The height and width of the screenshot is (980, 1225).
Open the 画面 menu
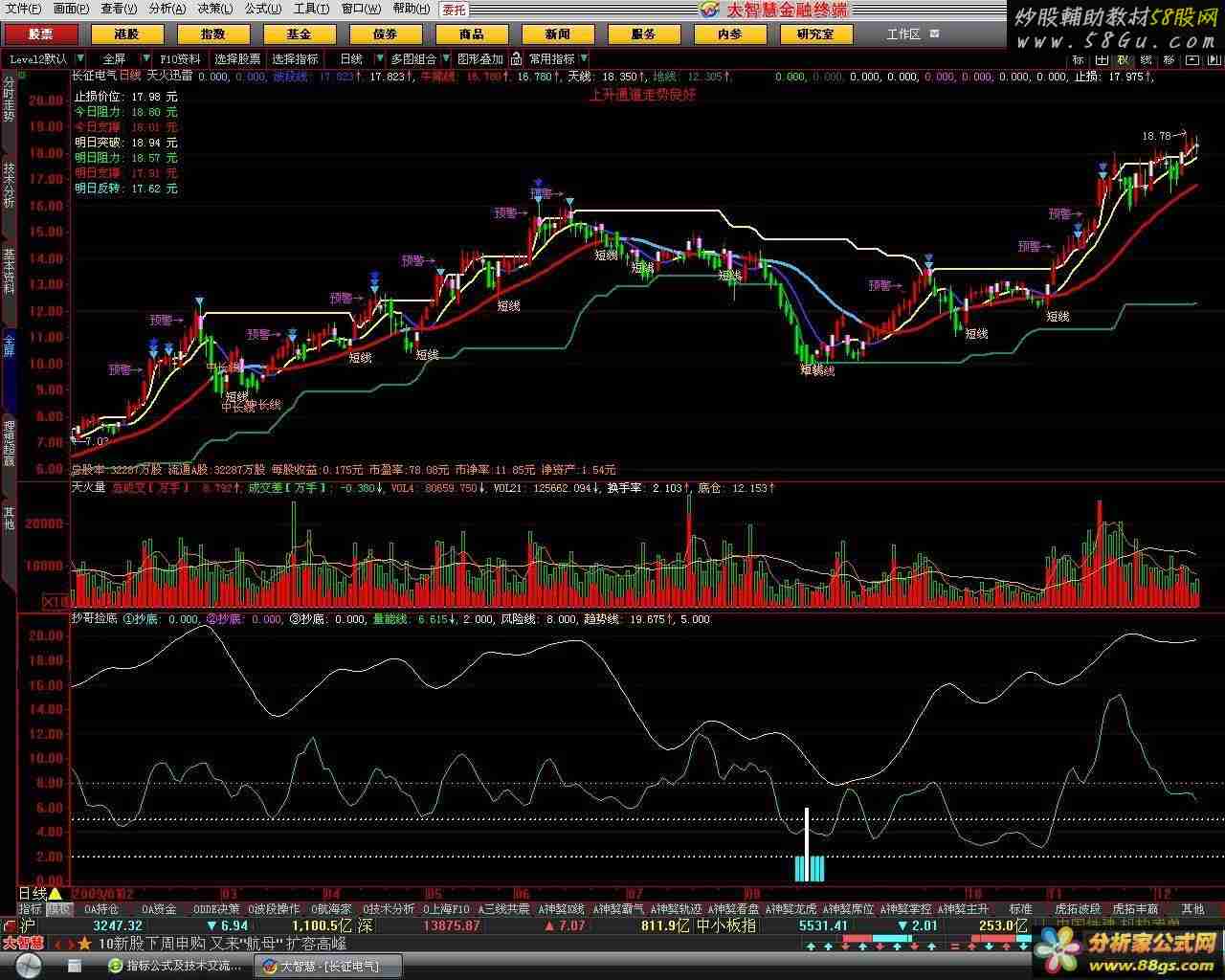pyautogui.click(x=72, y=9)
